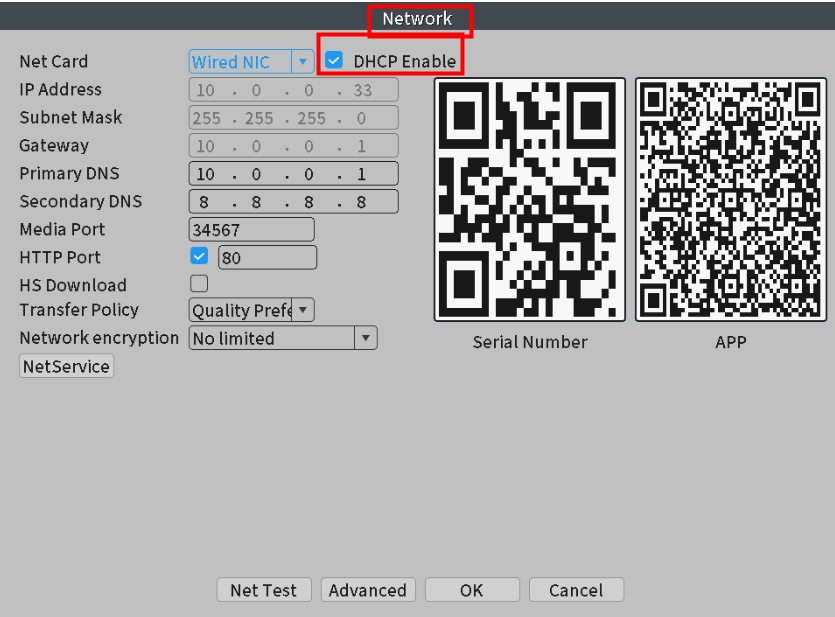Viewport: 835px width, 617px height.
Task: Click the Secondary DNS label
Action: 81,201
